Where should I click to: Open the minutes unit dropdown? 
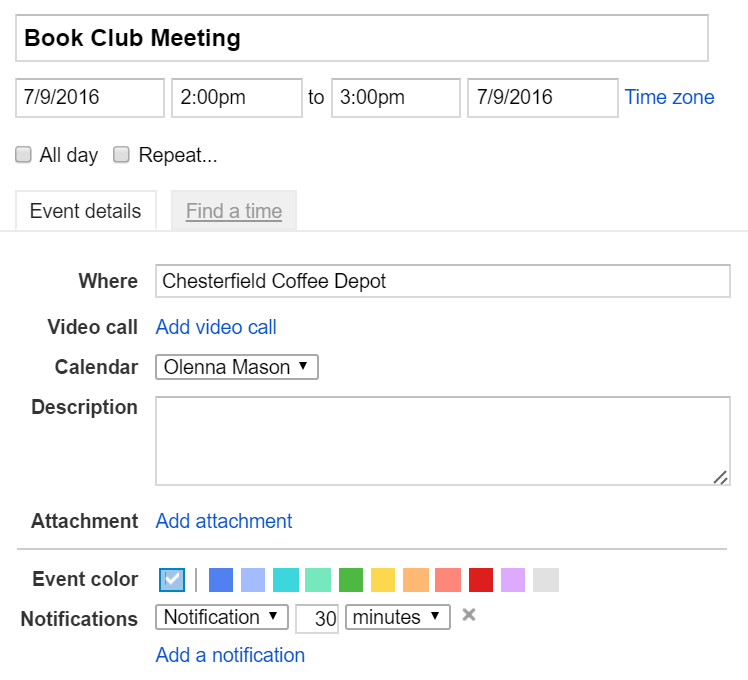[397, 617]
